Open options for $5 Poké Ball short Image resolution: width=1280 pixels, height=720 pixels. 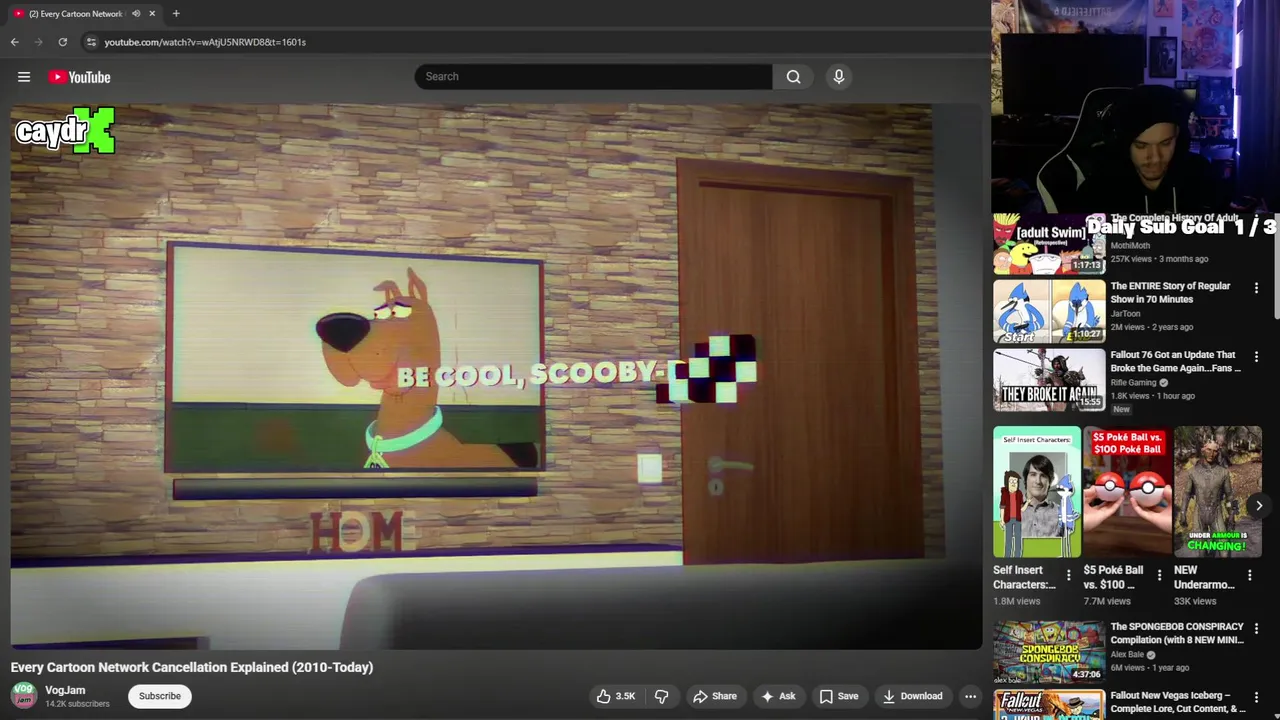pyautogui.click(x=1159, y=575)
